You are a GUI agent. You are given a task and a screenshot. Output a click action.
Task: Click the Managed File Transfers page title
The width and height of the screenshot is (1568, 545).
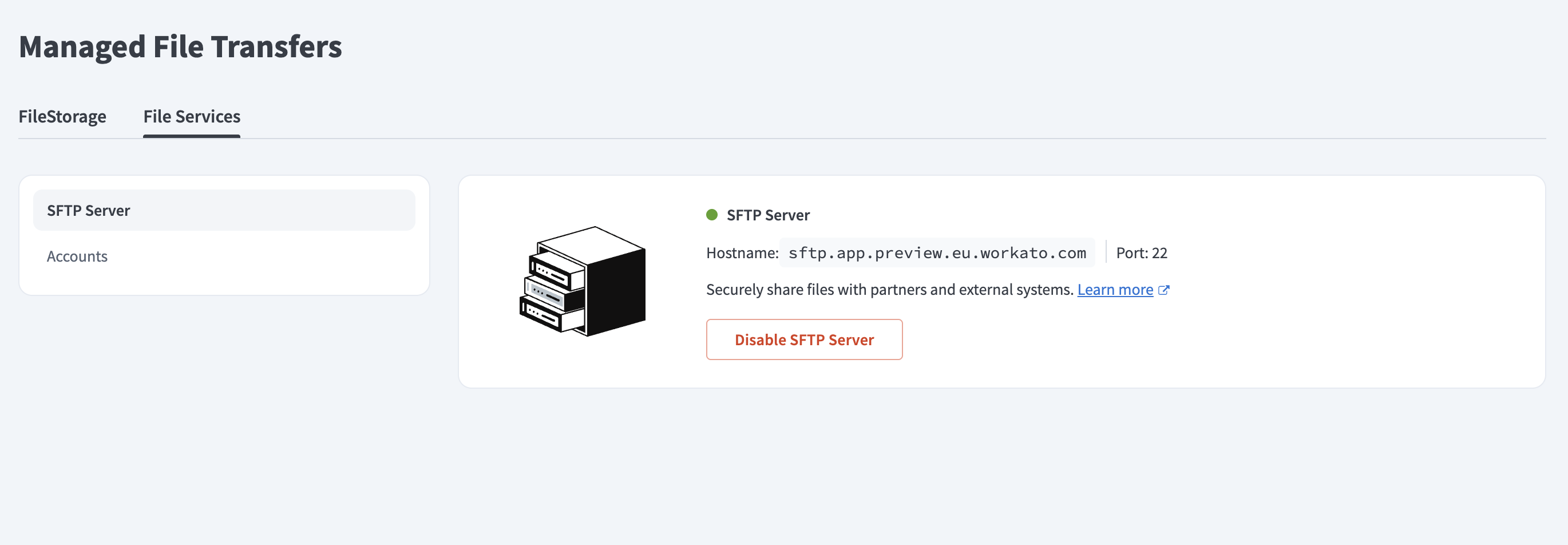coord(181,46)
